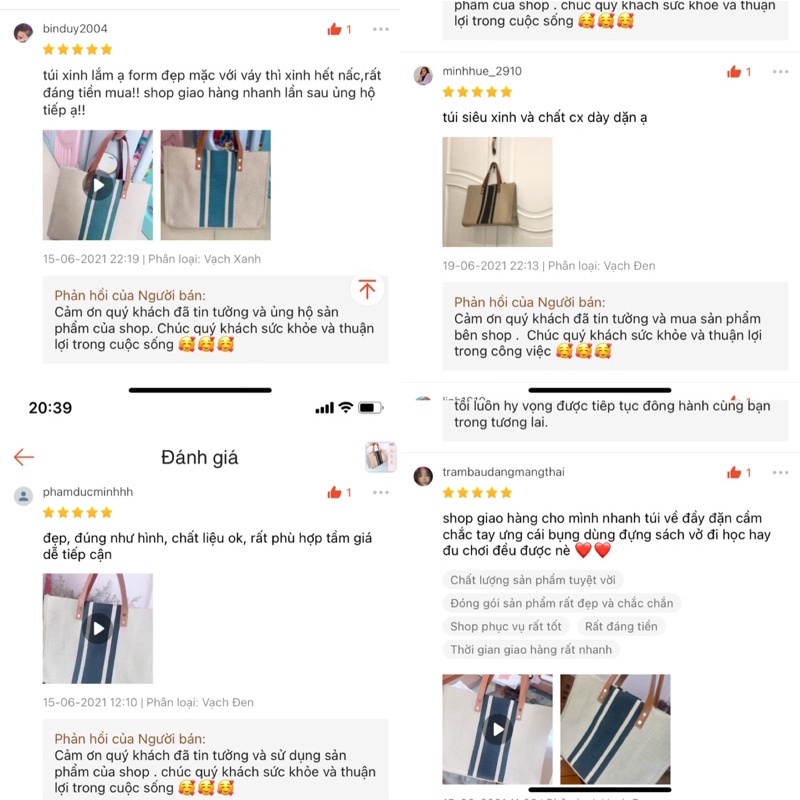
Task: Like trambaudangmangthai's review with thumbs-up
Action: [734, 473]
